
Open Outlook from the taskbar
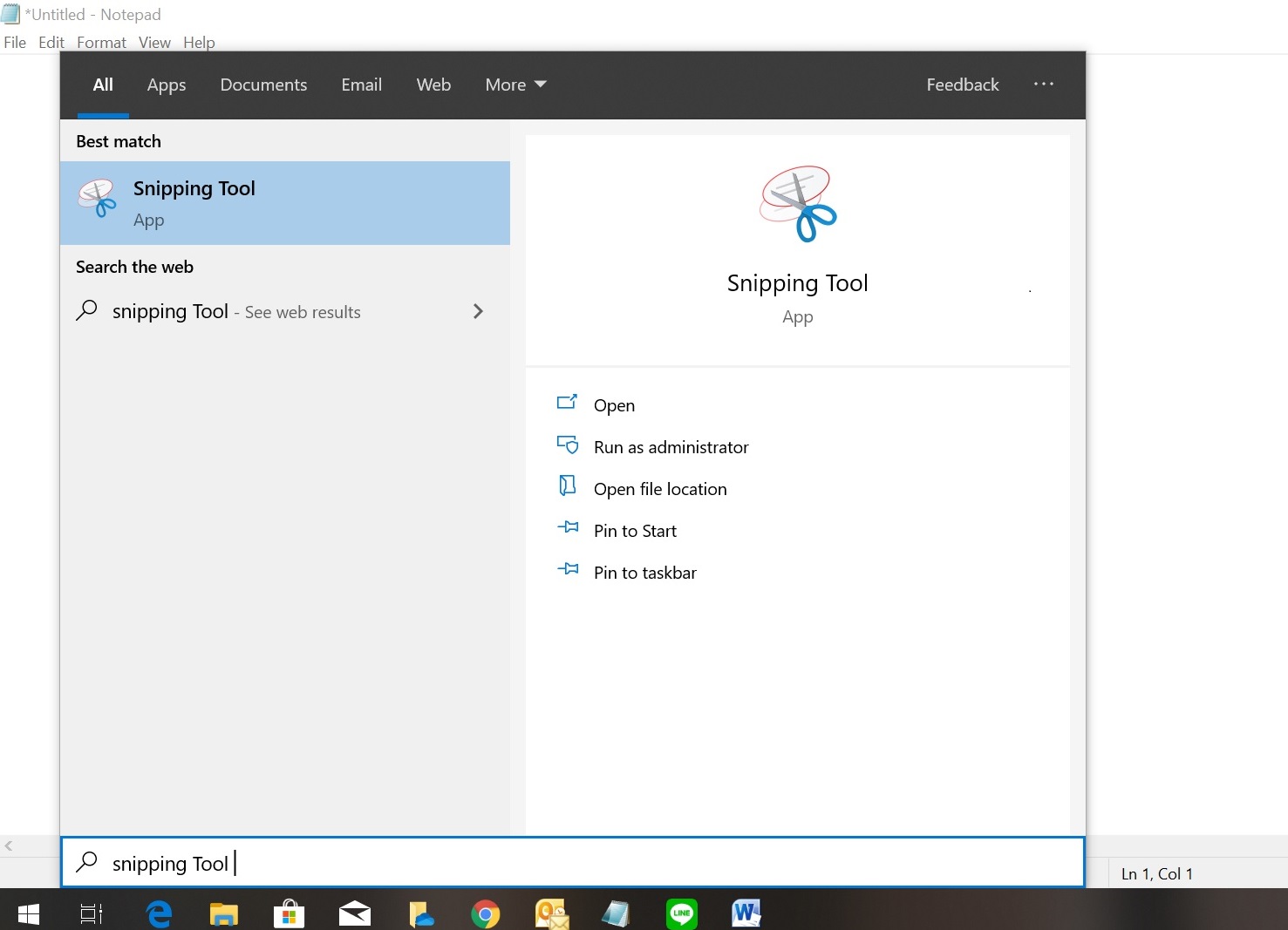pos(551,913)
